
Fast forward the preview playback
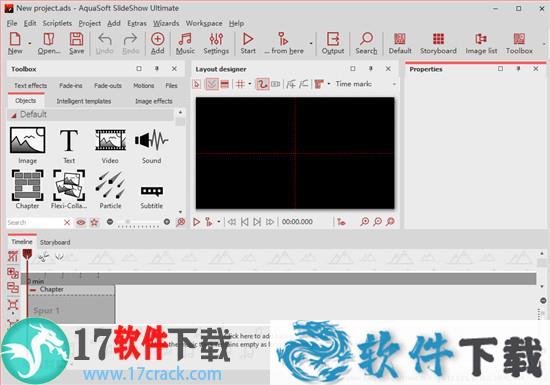pos(270,222)
